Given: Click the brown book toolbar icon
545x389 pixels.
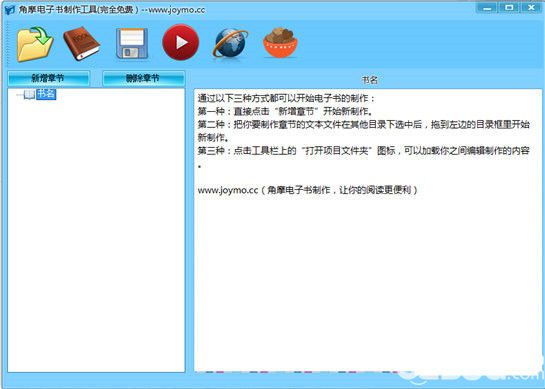Looking at the screenshot, I should (x=82, y=43).
